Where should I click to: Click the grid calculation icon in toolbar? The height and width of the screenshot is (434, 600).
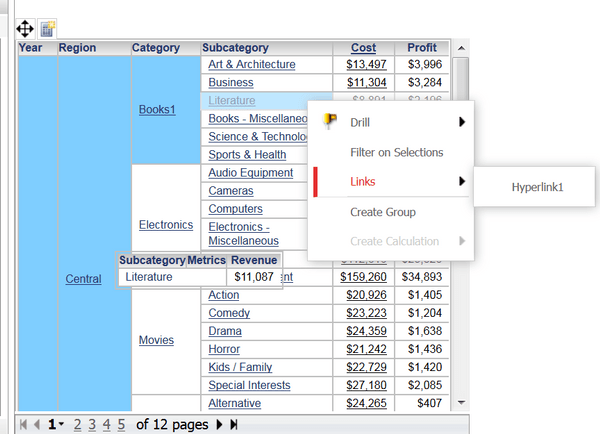pos(47,29)
